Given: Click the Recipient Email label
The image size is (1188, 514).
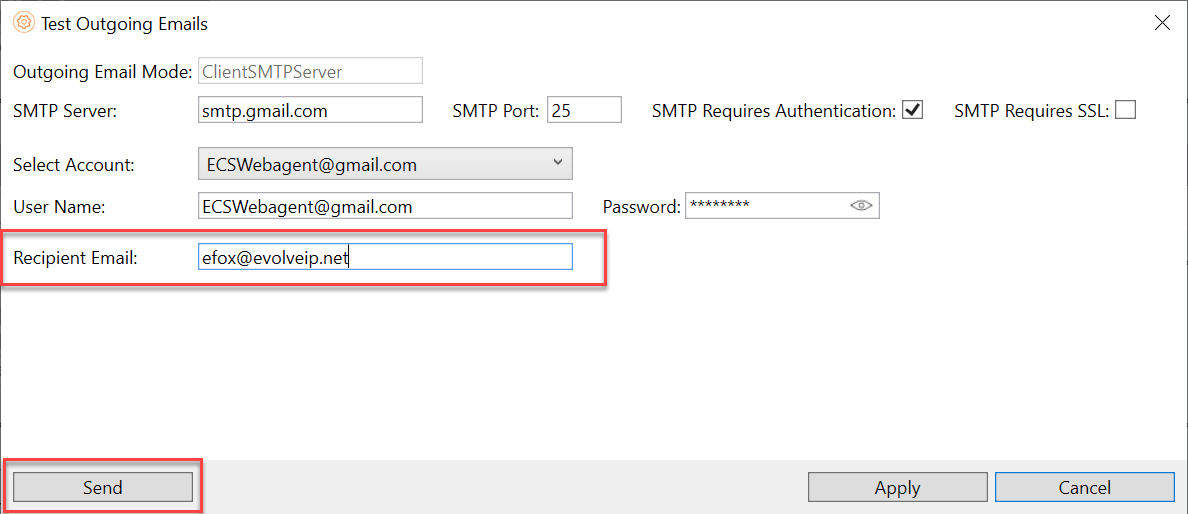Looking at the screenshot, I should point(75,258).
